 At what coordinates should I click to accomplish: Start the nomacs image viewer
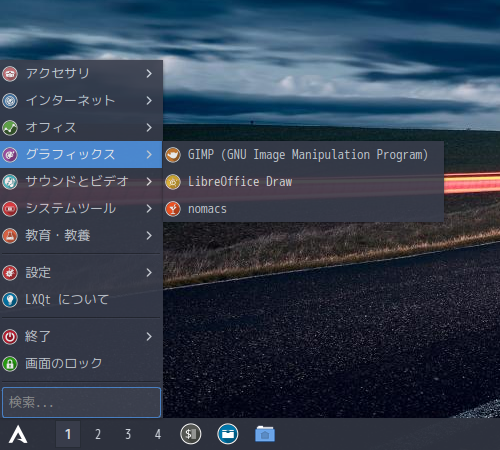point(303,209)
